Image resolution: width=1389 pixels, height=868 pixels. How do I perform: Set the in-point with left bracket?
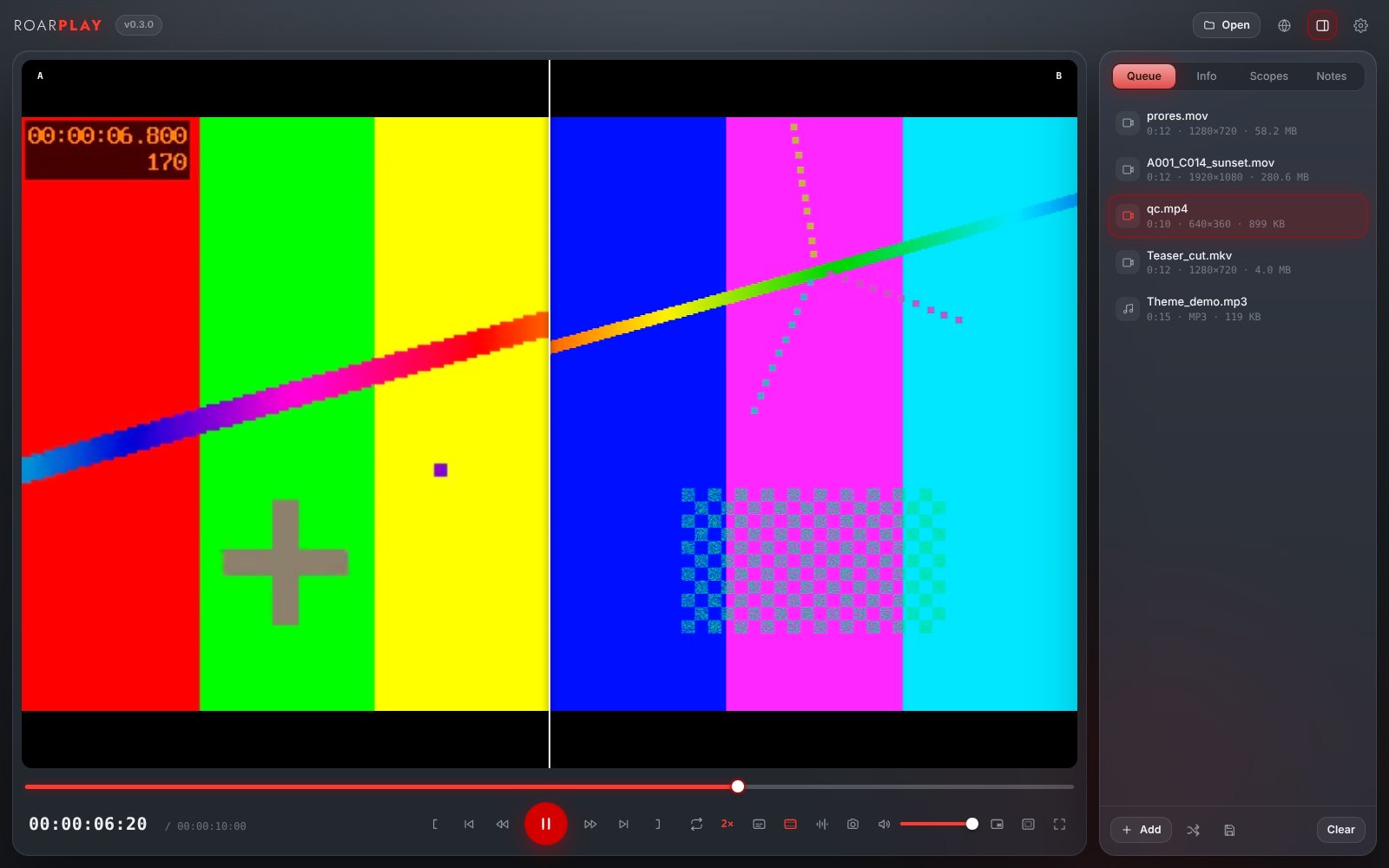point(435,824)
